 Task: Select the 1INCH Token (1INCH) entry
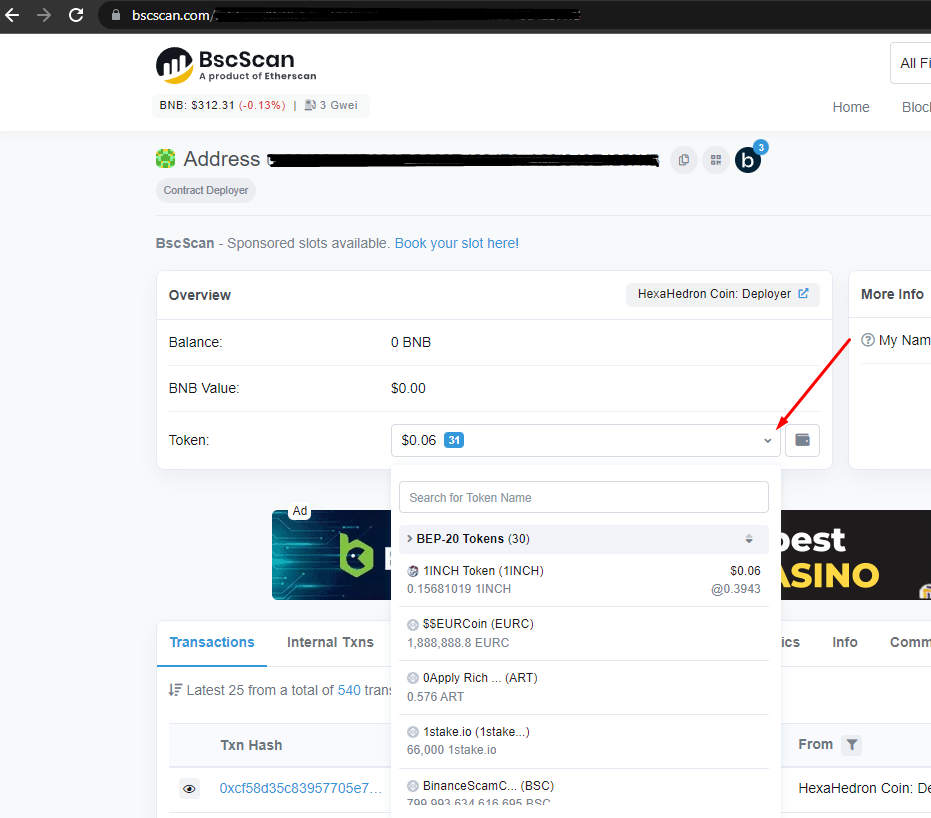584,580
